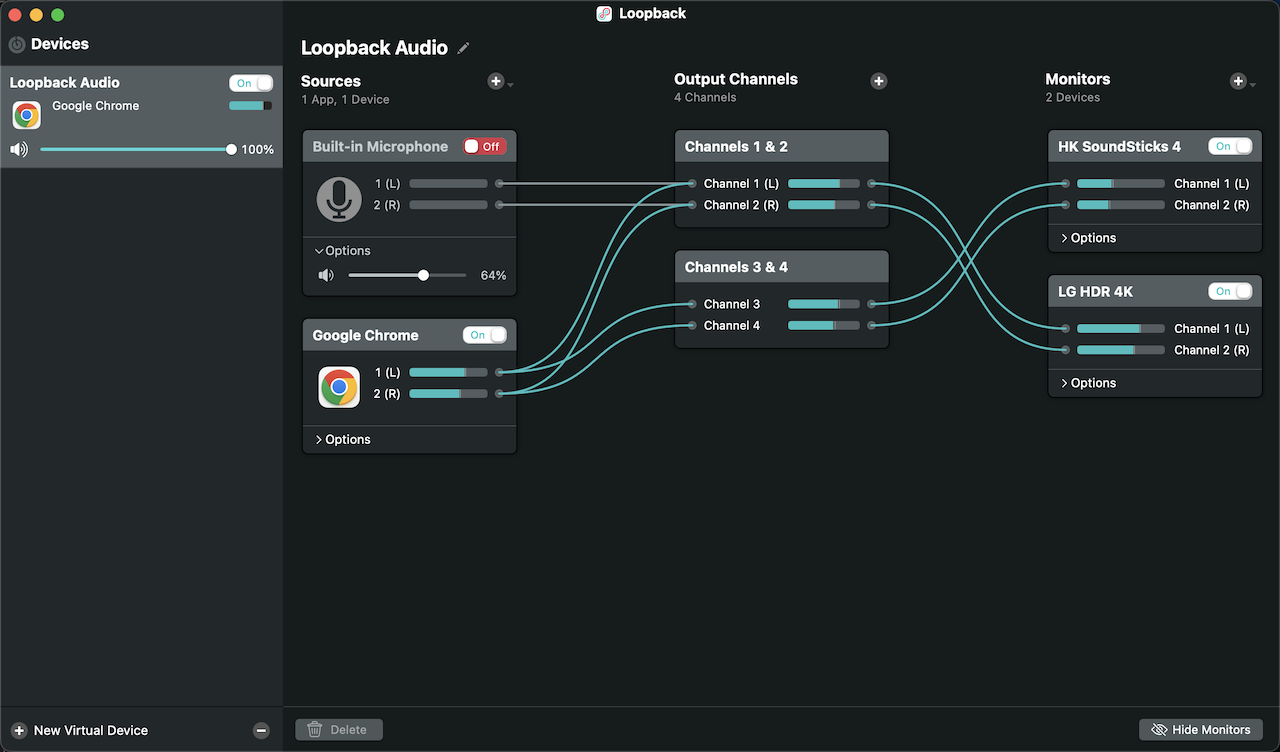The image size is (1280, 752).
Task: Click the minus button to remove a device
Action: click(x=261, y=730)
